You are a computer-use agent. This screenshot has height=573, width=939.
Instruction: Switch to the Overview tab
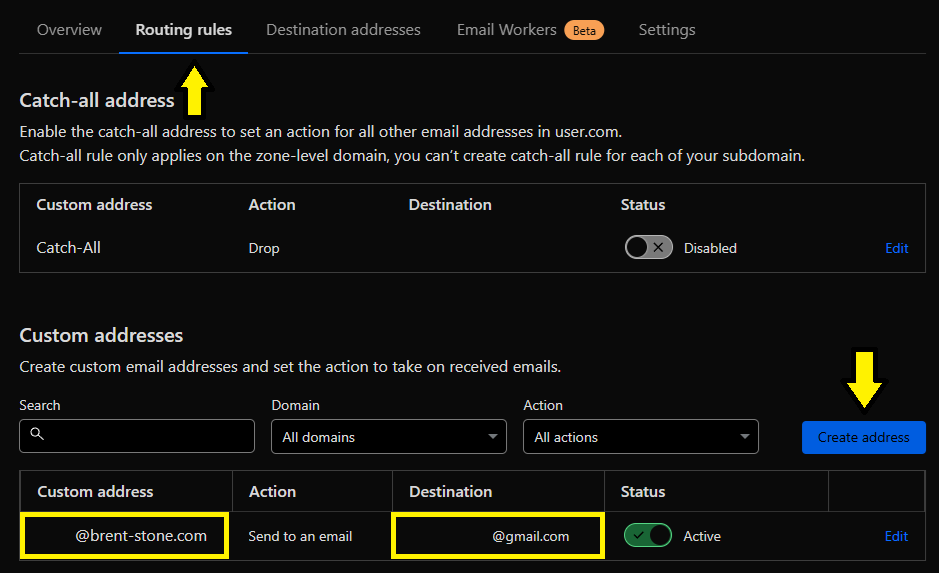[69, 30]
